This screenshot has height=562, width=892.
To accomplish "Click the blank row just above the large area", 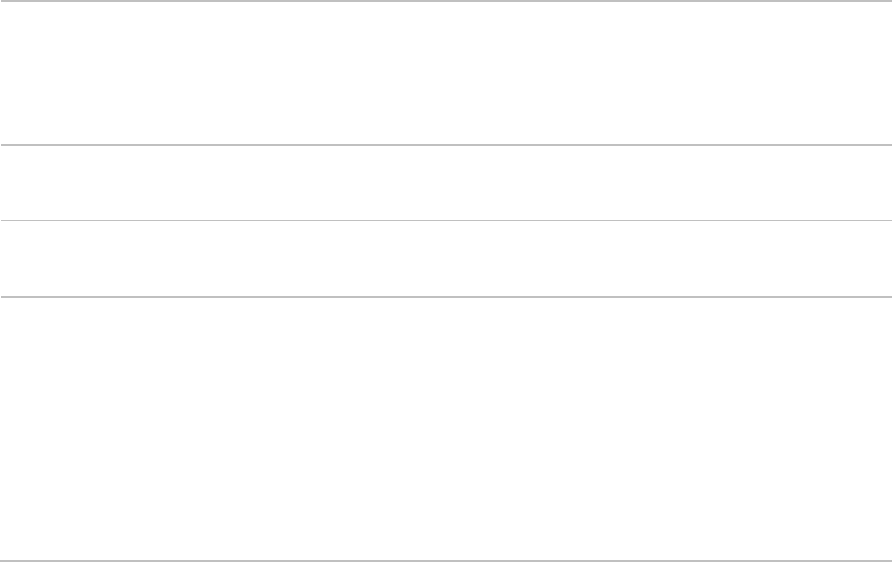I will [x=446, y=258].
